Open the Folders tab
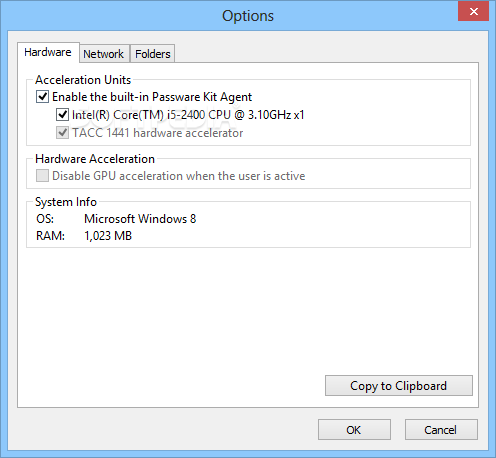Screen dimensions: 496x458 tap(153, 54)
